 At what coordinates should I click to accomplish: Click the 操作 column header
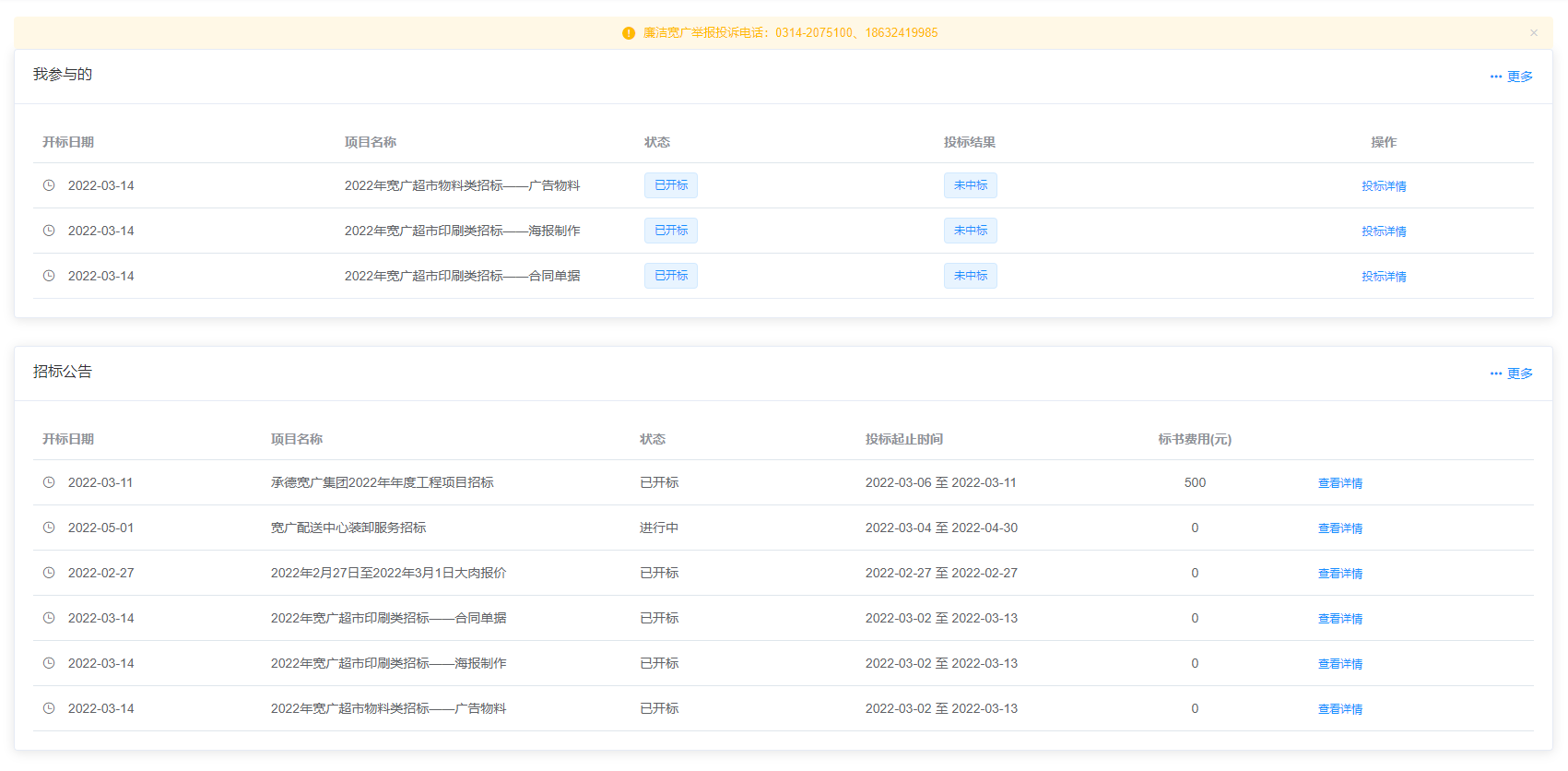click(1384, 142)
